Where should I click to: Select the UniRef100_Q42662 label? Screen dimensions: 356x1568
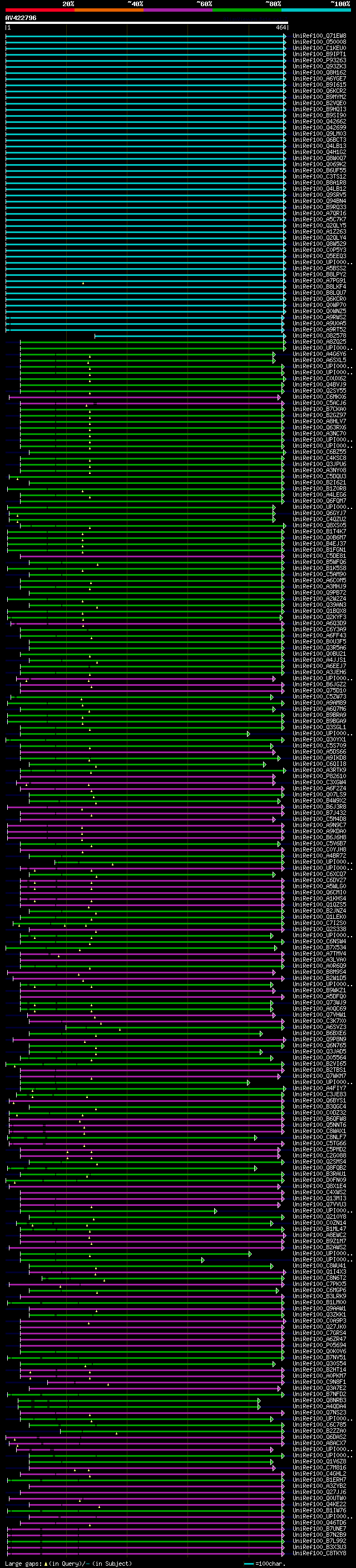tap(319, 122)
